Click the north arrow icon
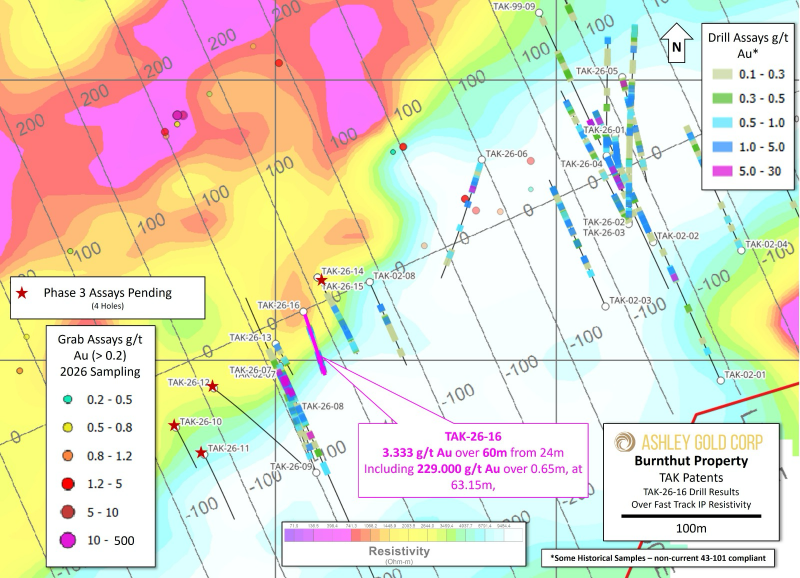 pyautogui.click(x=676, y=43)
